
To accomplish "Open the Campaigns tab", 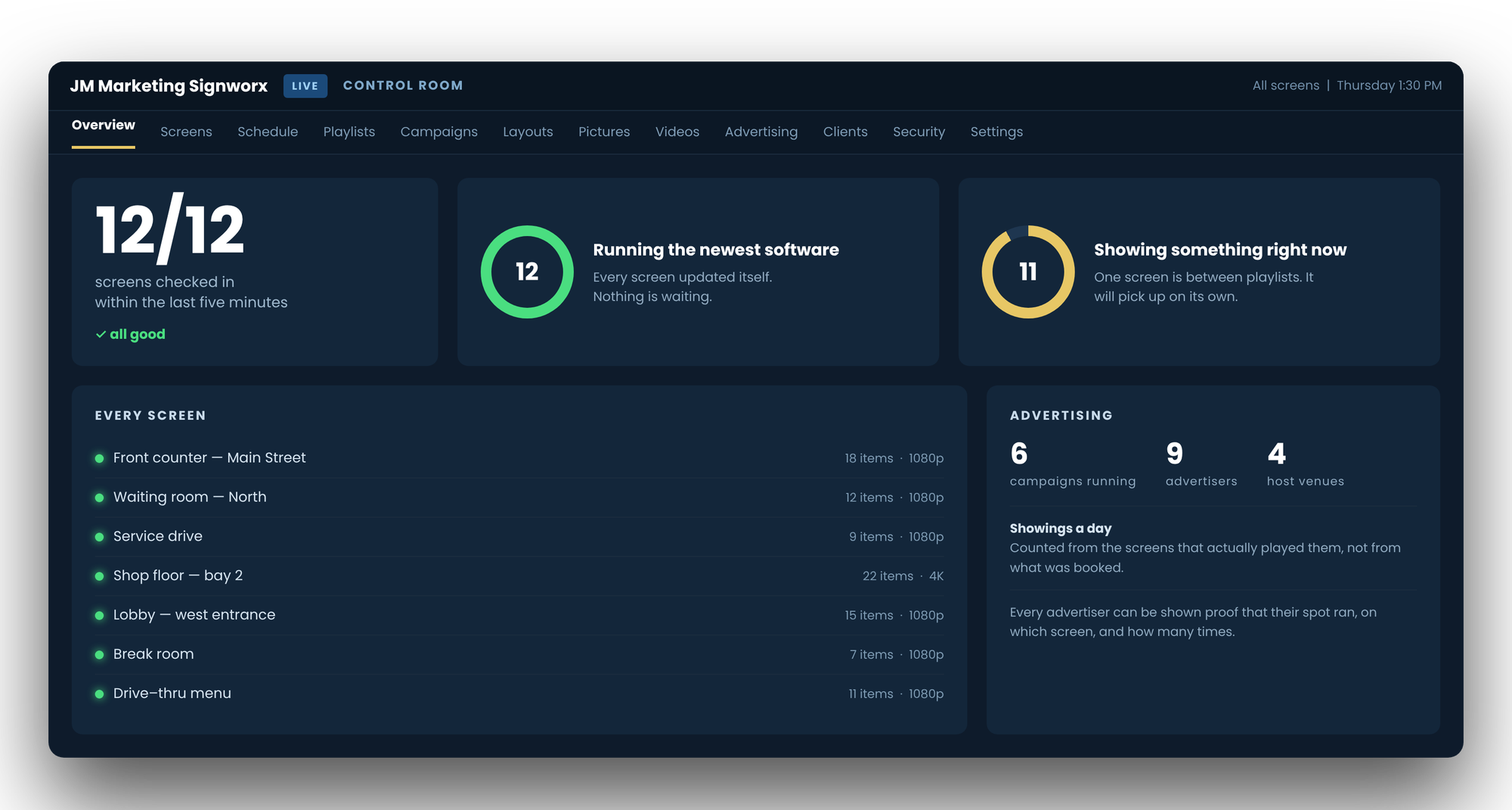I will (x=439, y=132).
